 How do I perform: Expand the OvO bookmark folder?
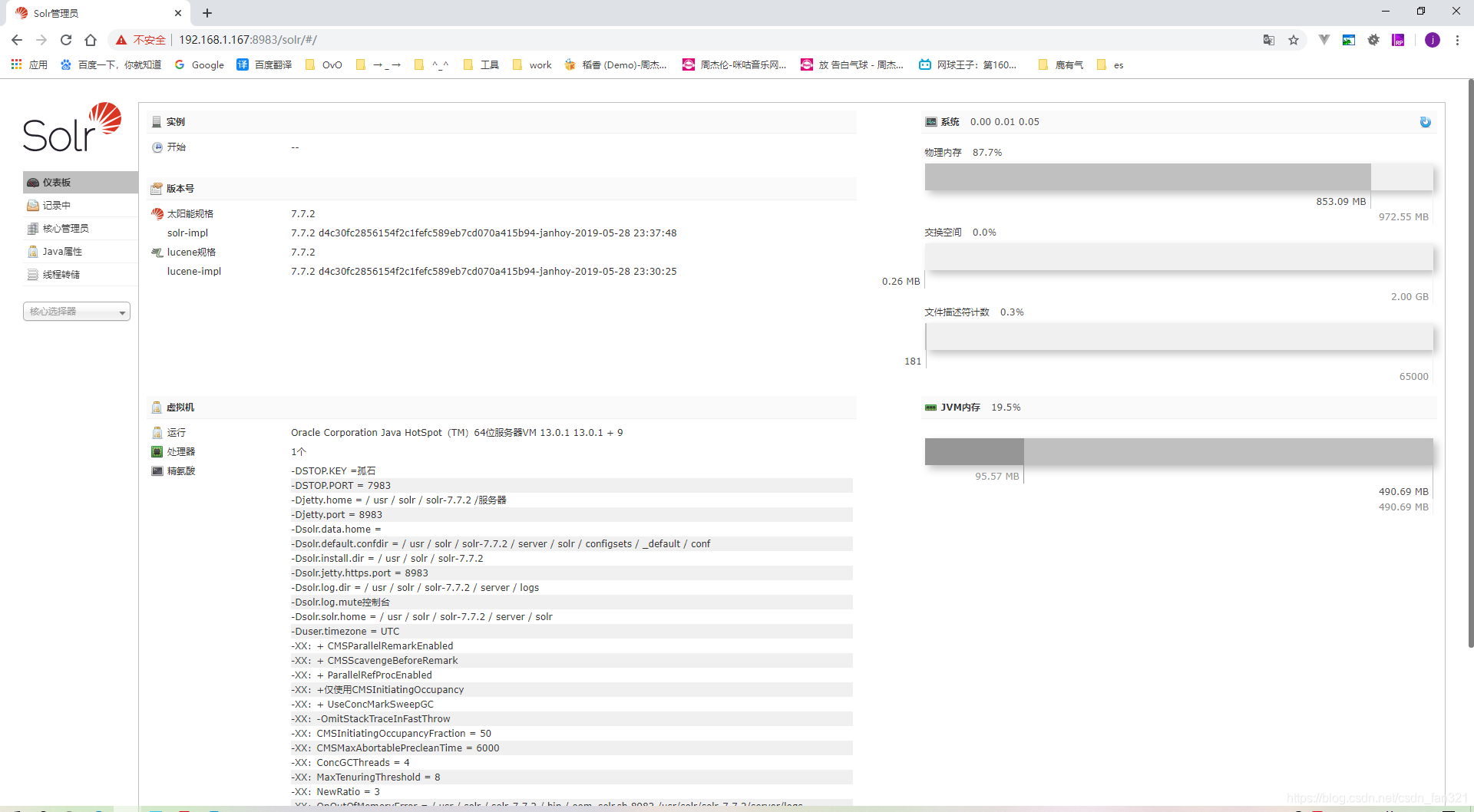324,65
